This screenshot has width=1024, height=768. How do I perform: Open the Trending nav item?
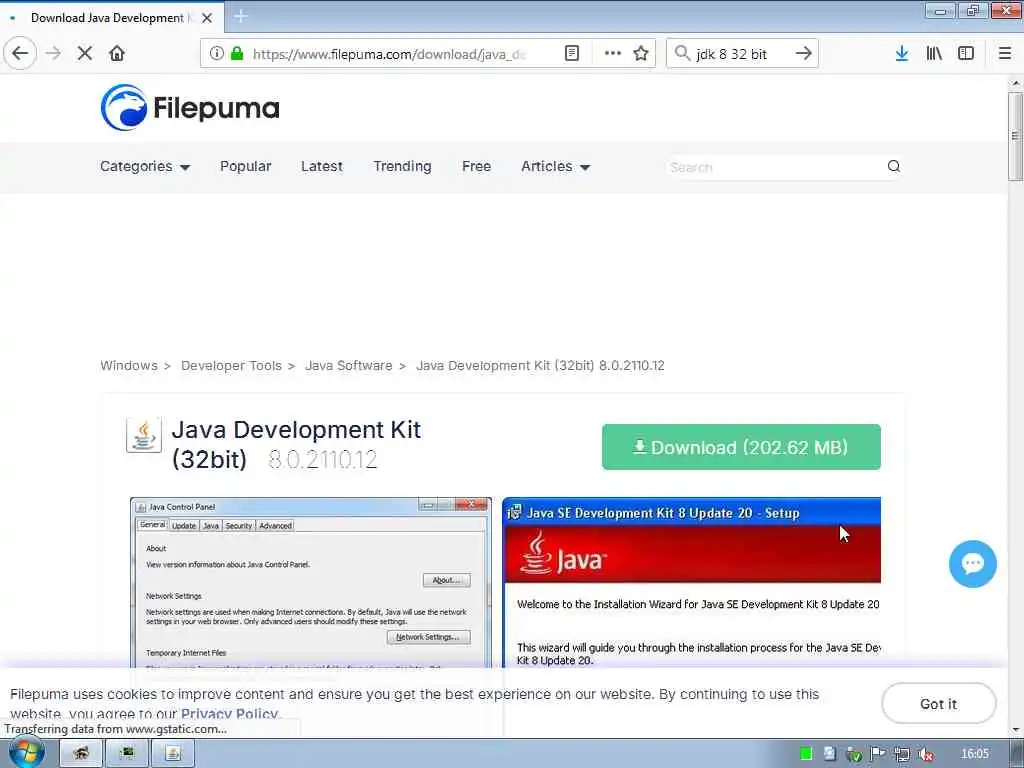(x=402, y=167)
